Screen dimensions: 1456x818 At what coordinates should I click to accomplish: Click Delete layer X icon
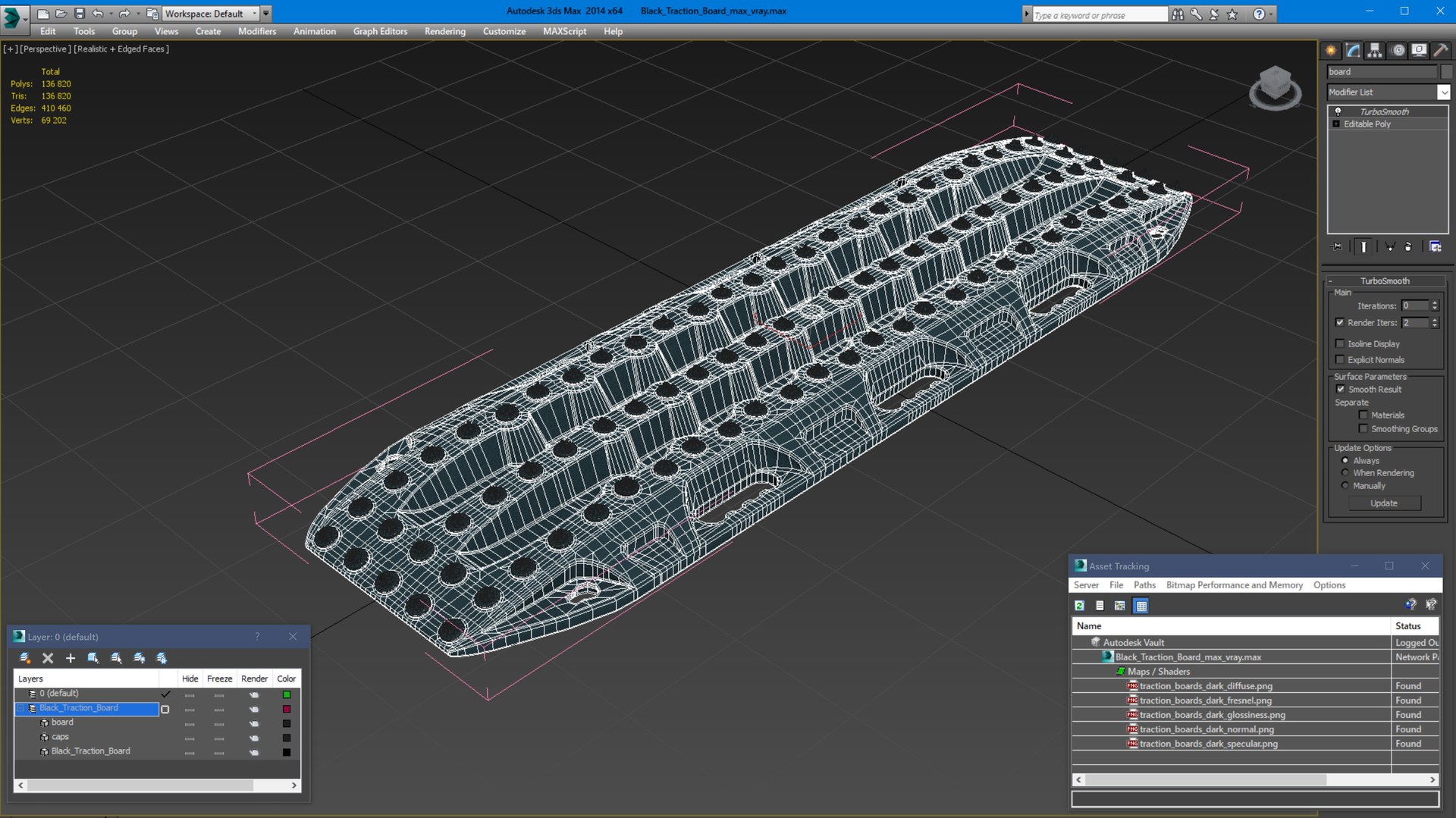point(48,658)
